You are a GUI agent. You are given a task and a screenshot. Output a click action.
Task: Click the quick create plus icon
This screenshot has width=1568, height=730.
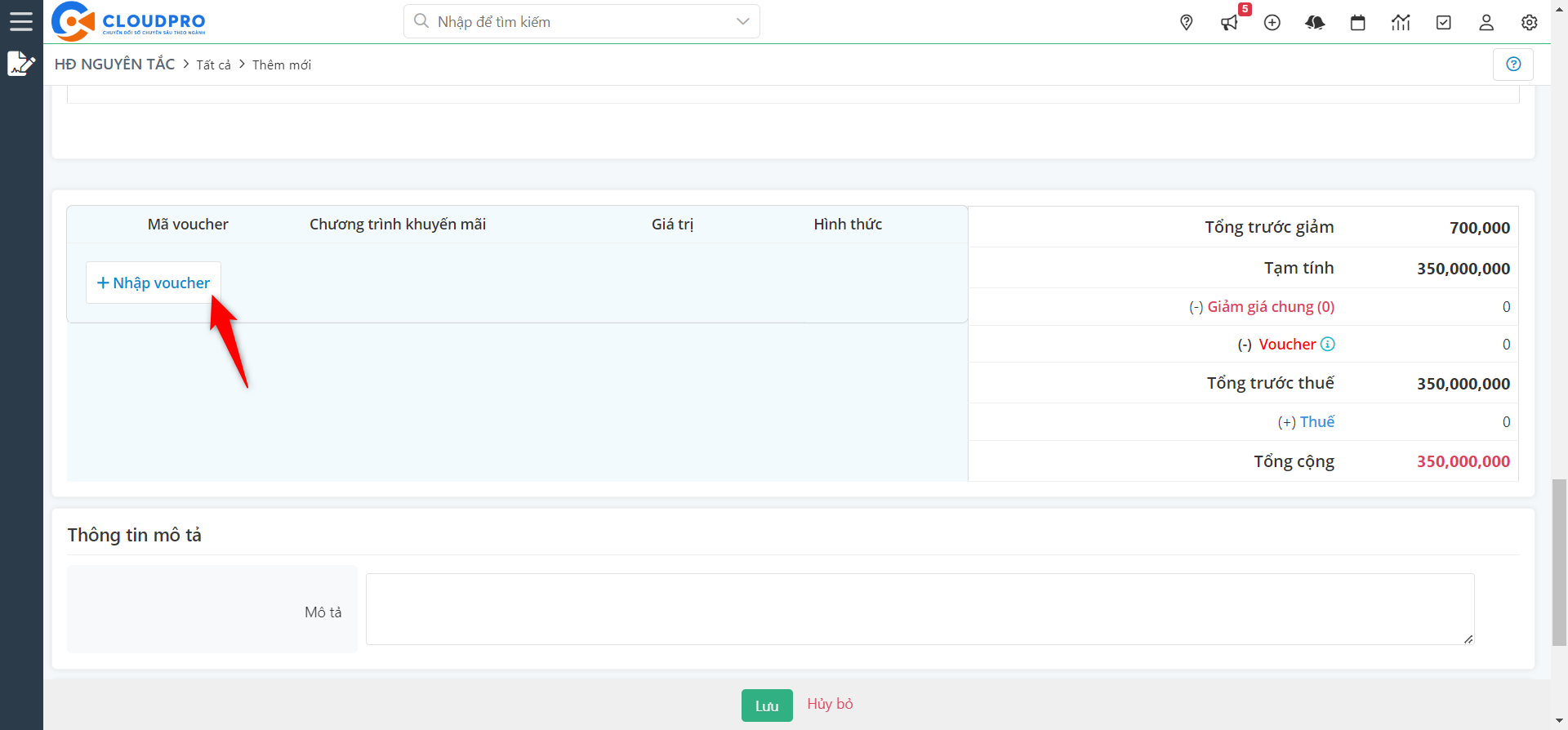(x=1272, y=23)
